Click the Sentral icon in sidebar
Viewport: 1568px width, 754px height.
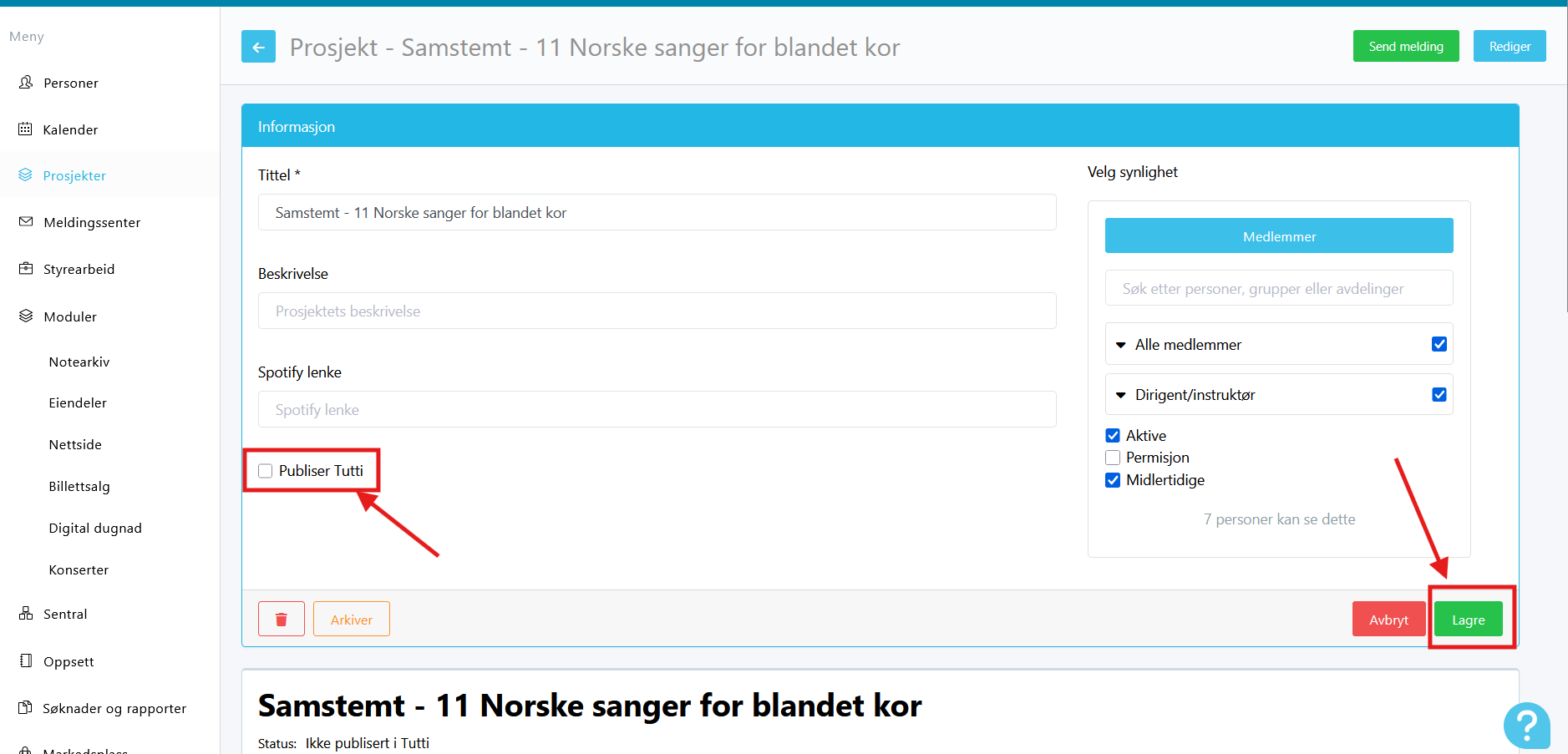26,614
